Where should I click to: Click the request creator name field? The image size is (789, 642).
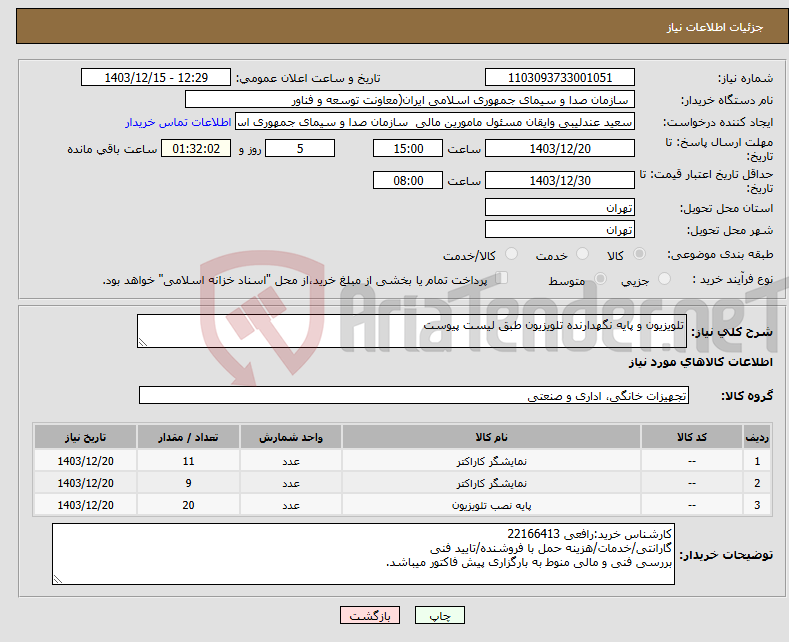point(435,122)
